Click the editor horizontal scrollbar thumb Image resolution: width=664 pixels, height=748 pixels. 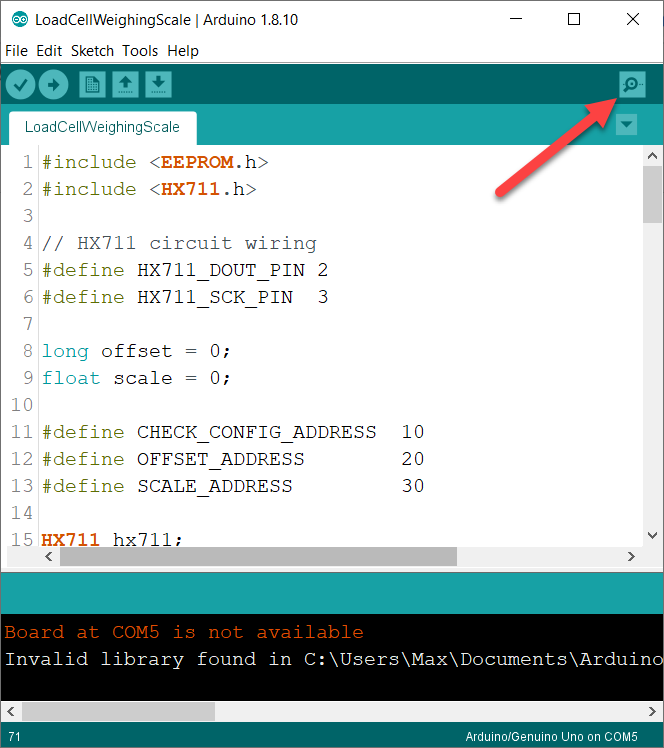259,557
